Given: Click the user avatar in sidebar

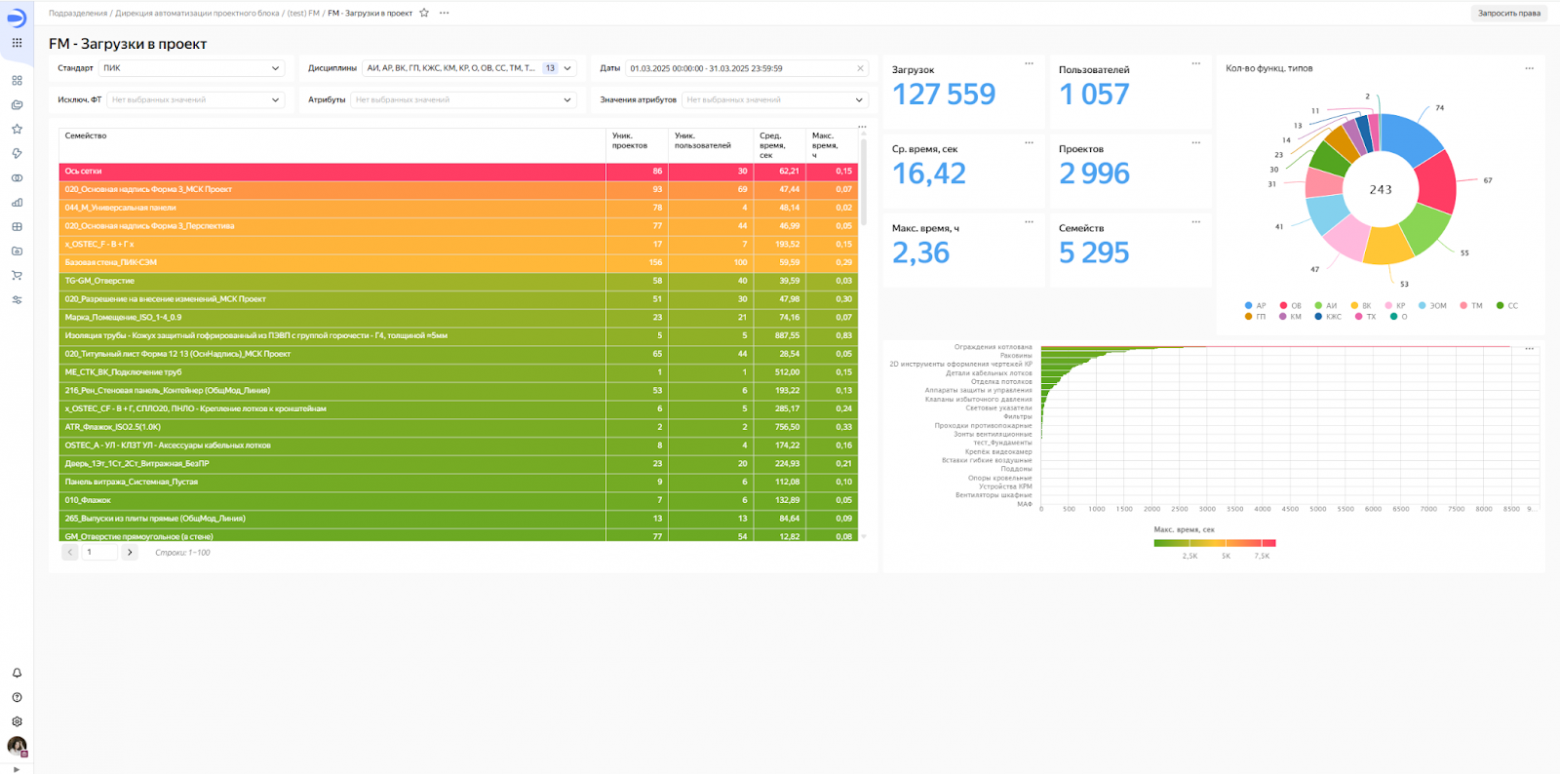Looking at the screenshot, I should [x=16, y=746].
